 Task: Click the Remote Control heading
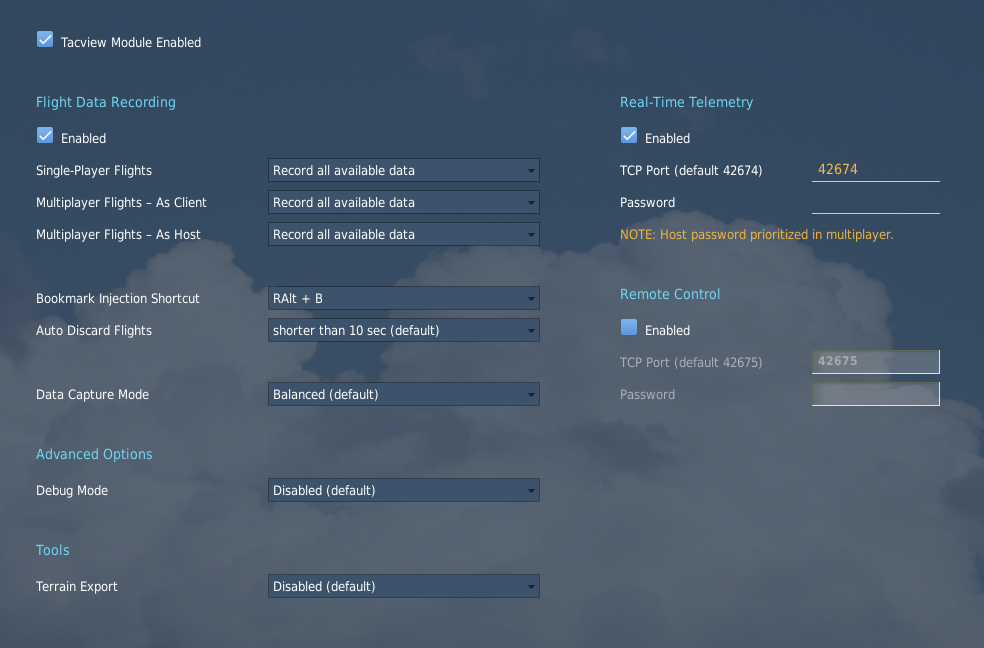pos(670,294)
